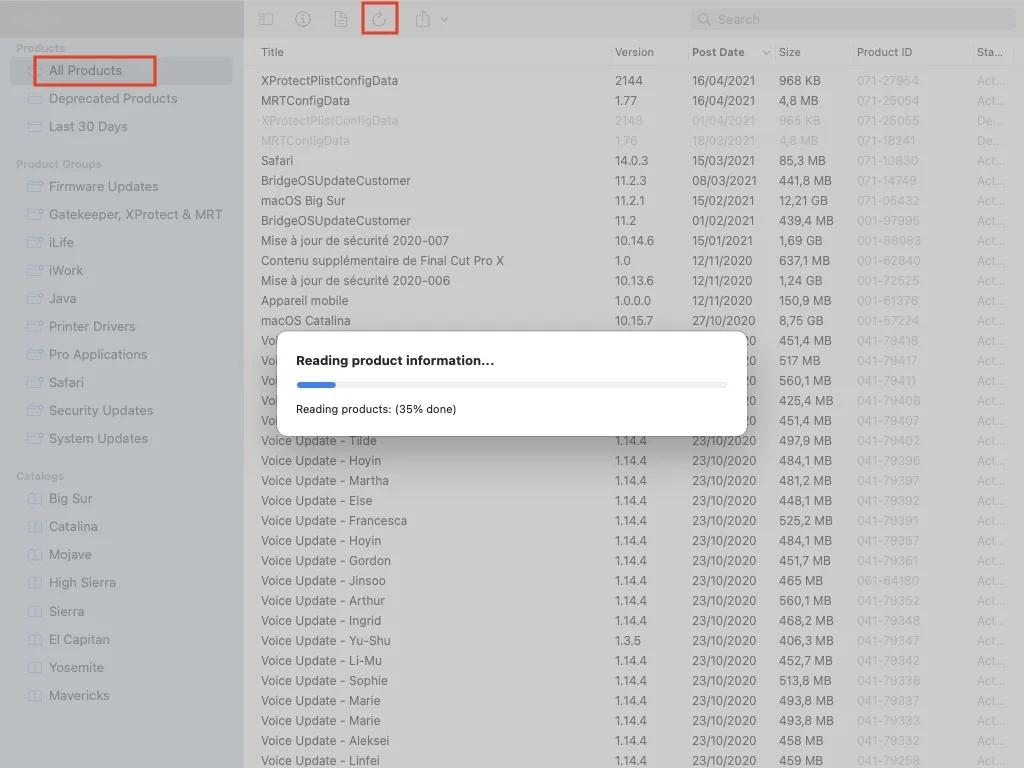1024x768 pixels.
Task: Select the first XProtectPlistConfigData row, version 2144
Action: coord(633,81)
